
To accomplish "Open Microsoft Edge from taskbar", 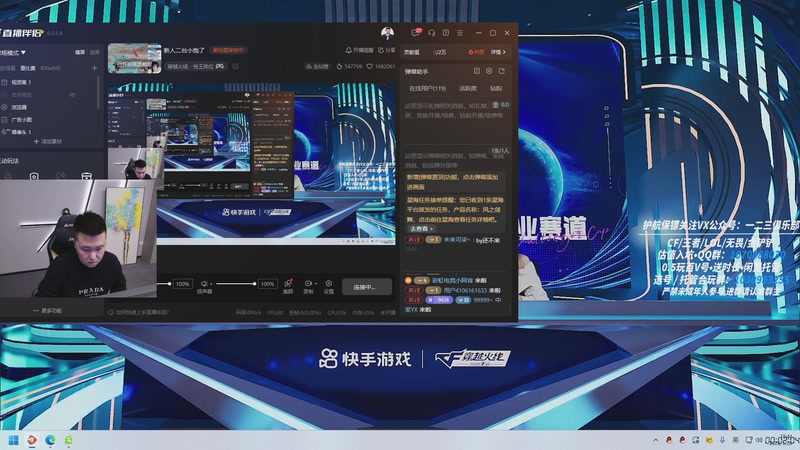I will click(50, 440).
